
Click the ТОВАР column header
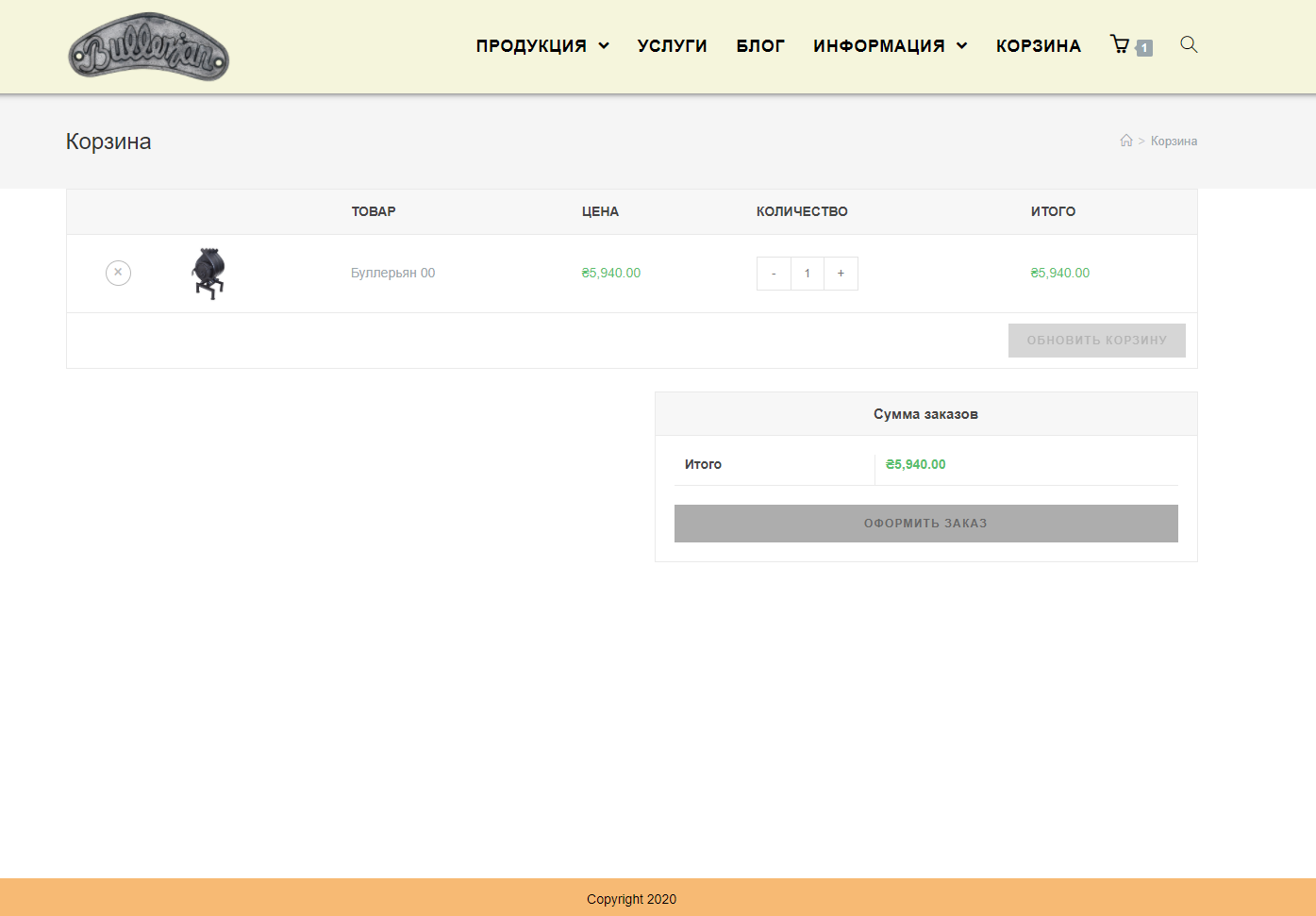point(374,211)
